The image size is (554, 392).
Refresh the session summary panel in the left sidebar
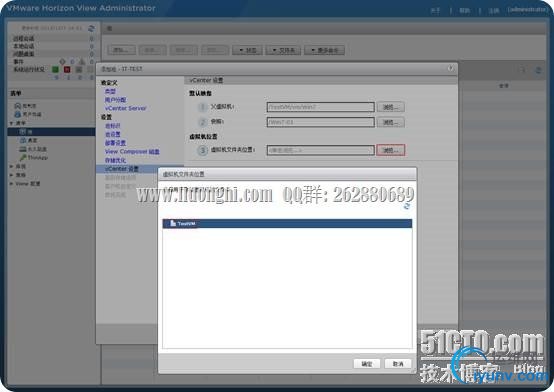pyautogui.click(x=91, y=28)
